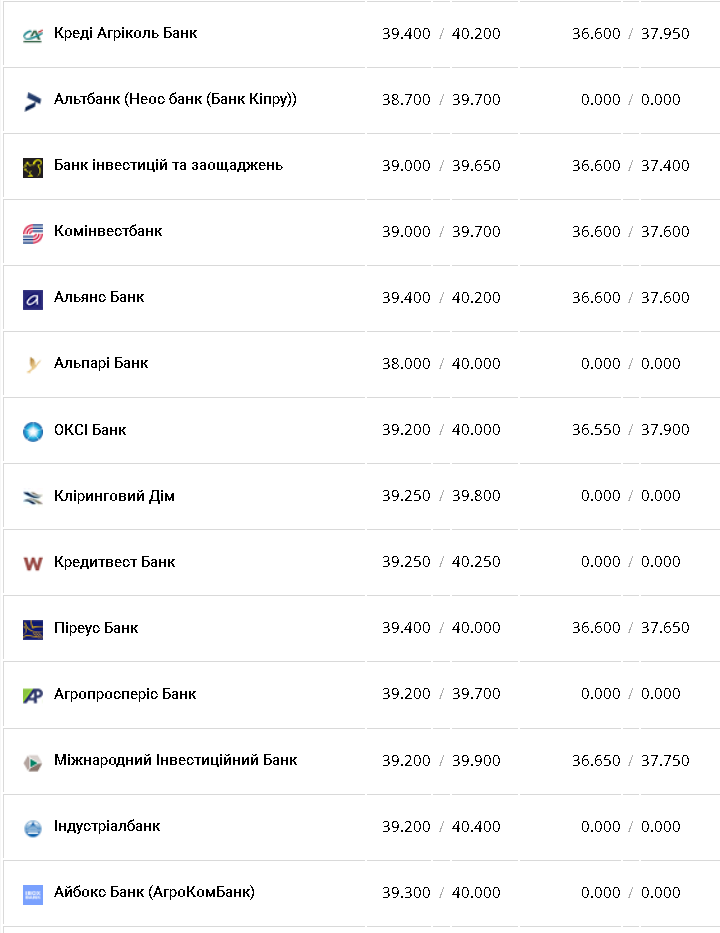The height and width of the screenshot is (933, 720).
Task: Click the Агропросперіс Банк logo icon
Action: click(33, 695)
